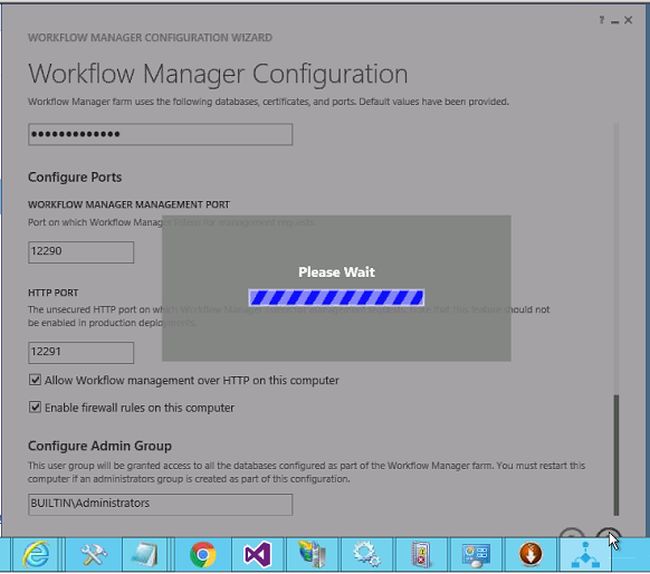Screen dimensions: 650x574
Task: Click the Please Wait message text
Action: (x=337, y=272)
